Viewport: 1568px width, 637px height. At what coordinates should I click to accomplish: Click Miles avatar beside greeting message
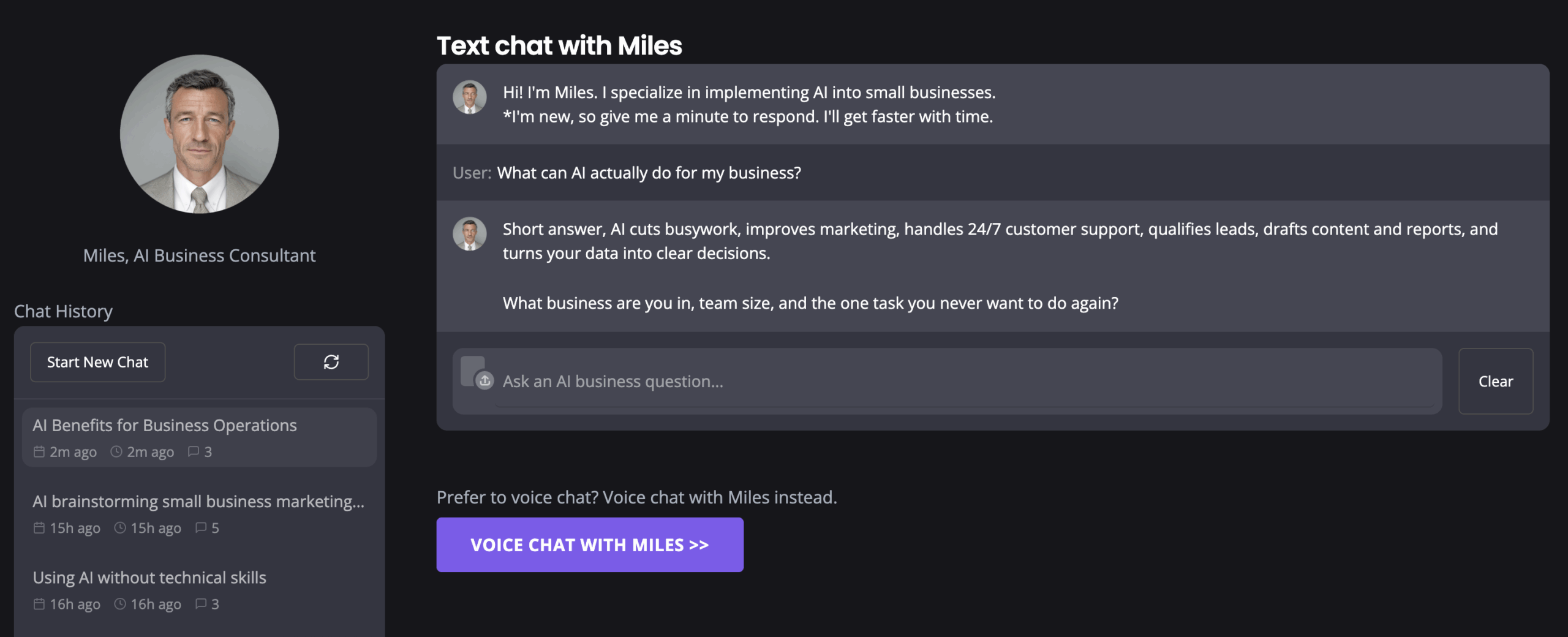[470, 97]
